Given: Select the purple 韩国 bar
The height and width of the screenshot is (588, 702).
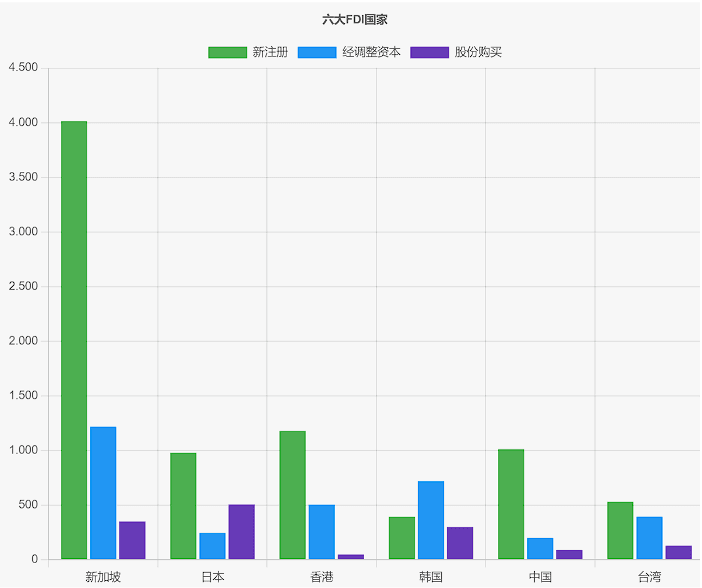Looking at the screenshot, I should point(460,543).
